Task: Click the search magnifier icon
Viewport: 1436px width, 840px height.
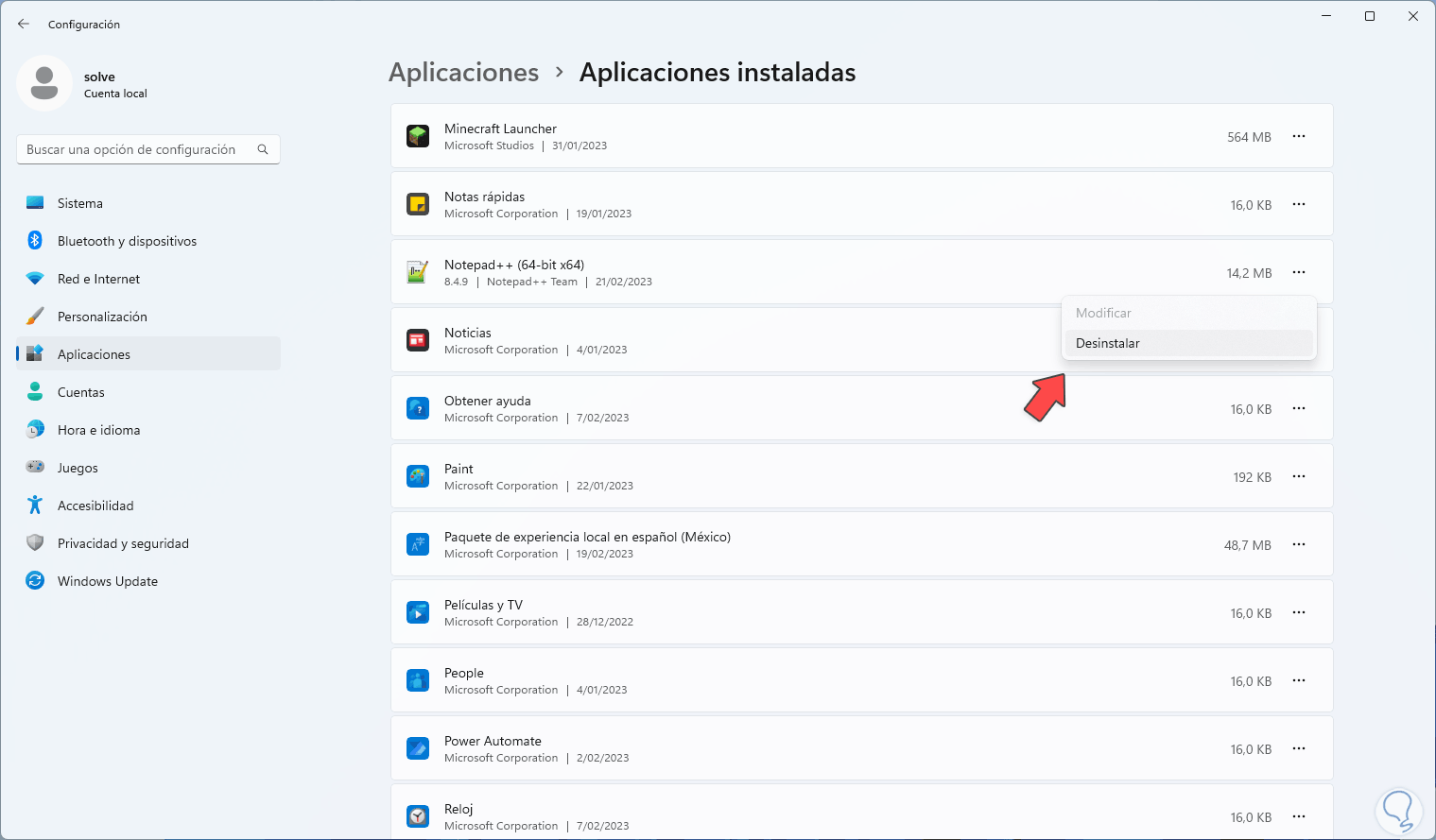Action: (x=263, y=149)
